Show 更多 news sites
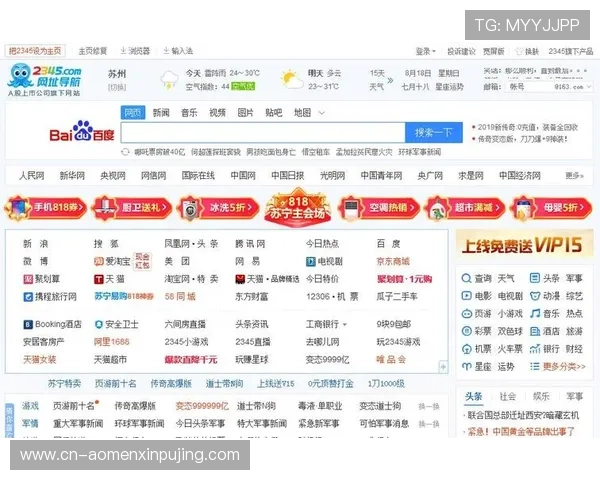 click(x=575, y=176)
